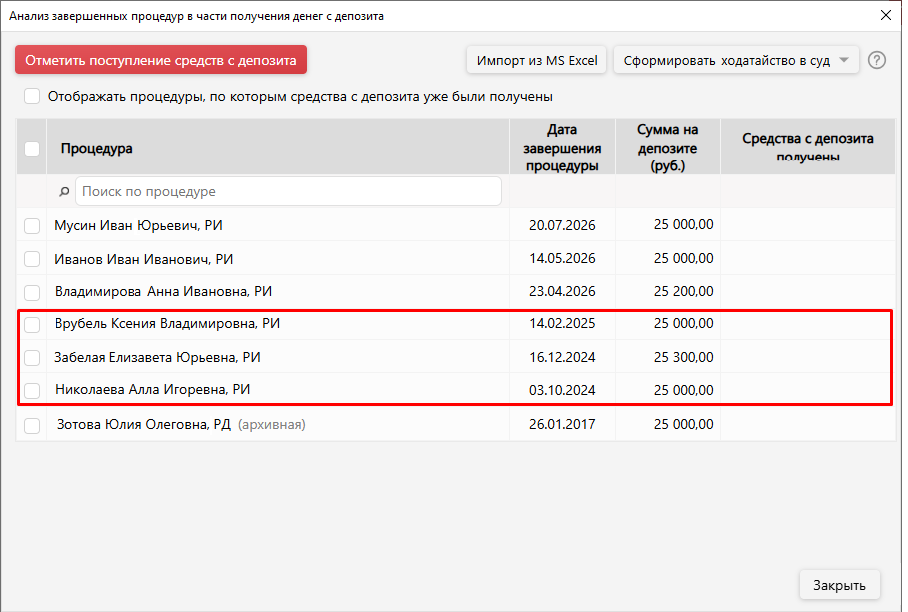
Task: Click Врубель Ксения Владимировна, РИ entry
Action: click(x=167, y=324)
